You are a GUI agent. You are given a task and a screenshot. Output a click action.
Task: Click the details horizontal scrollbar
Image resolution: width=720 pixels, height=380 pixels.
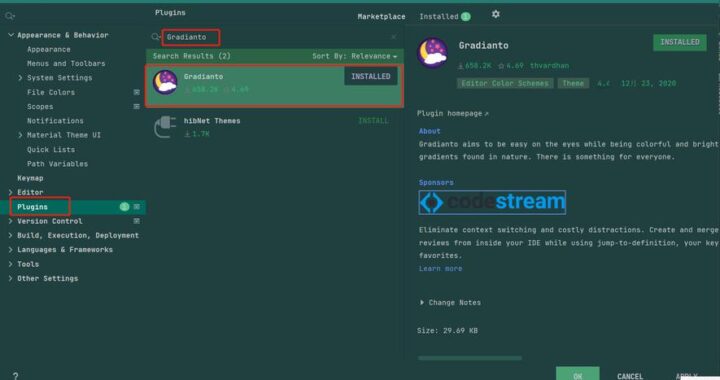(470, 358)
